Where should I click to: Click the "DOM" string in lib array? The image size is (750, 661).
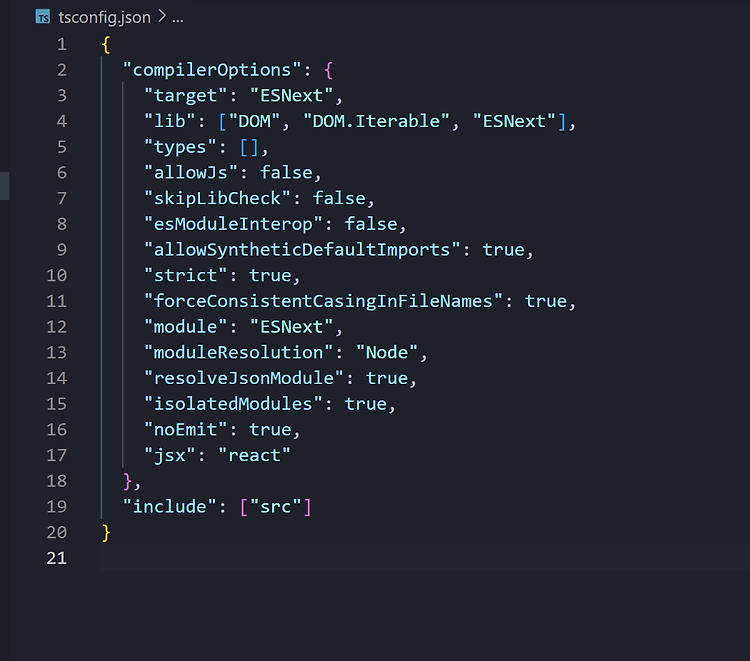(254, 121)
